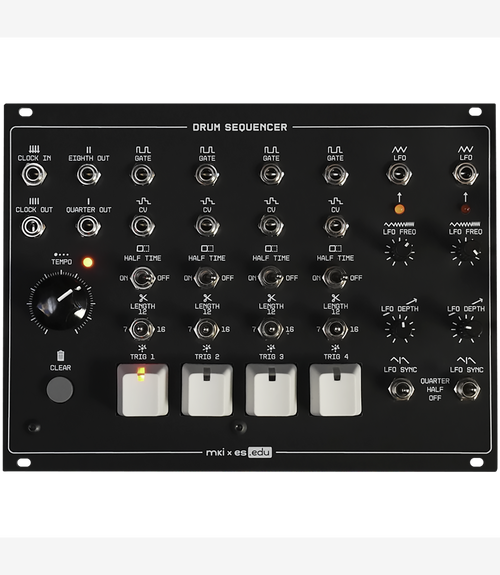This screenshot has width=500, height=575.
Task: Toggle the LENGTH switch above TRIG 4
Action: (x=335, y=329)
